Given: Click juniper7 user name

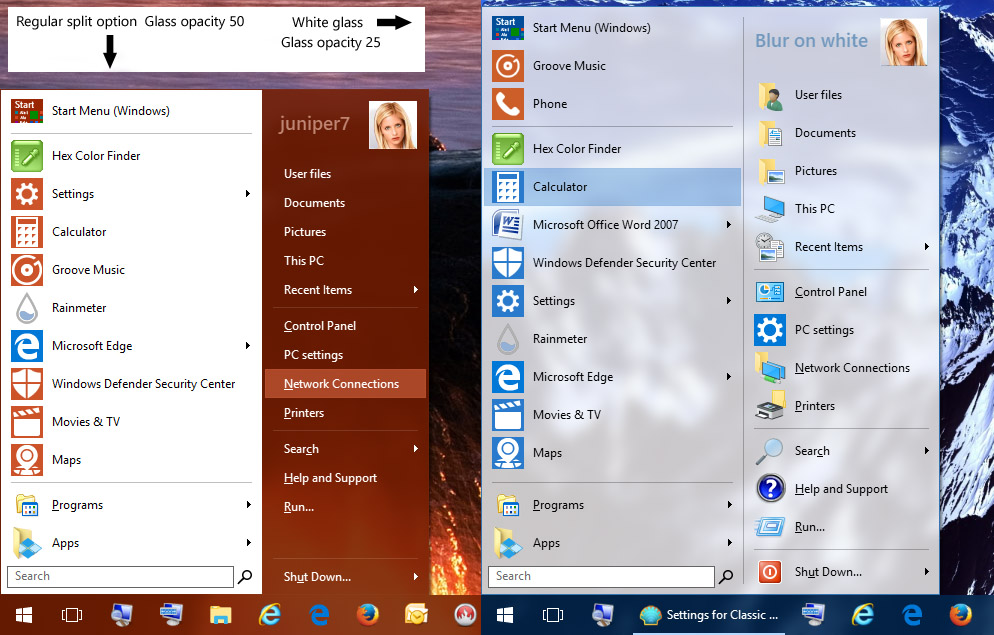Looking at the screenshot, I should tap(314, 124).
